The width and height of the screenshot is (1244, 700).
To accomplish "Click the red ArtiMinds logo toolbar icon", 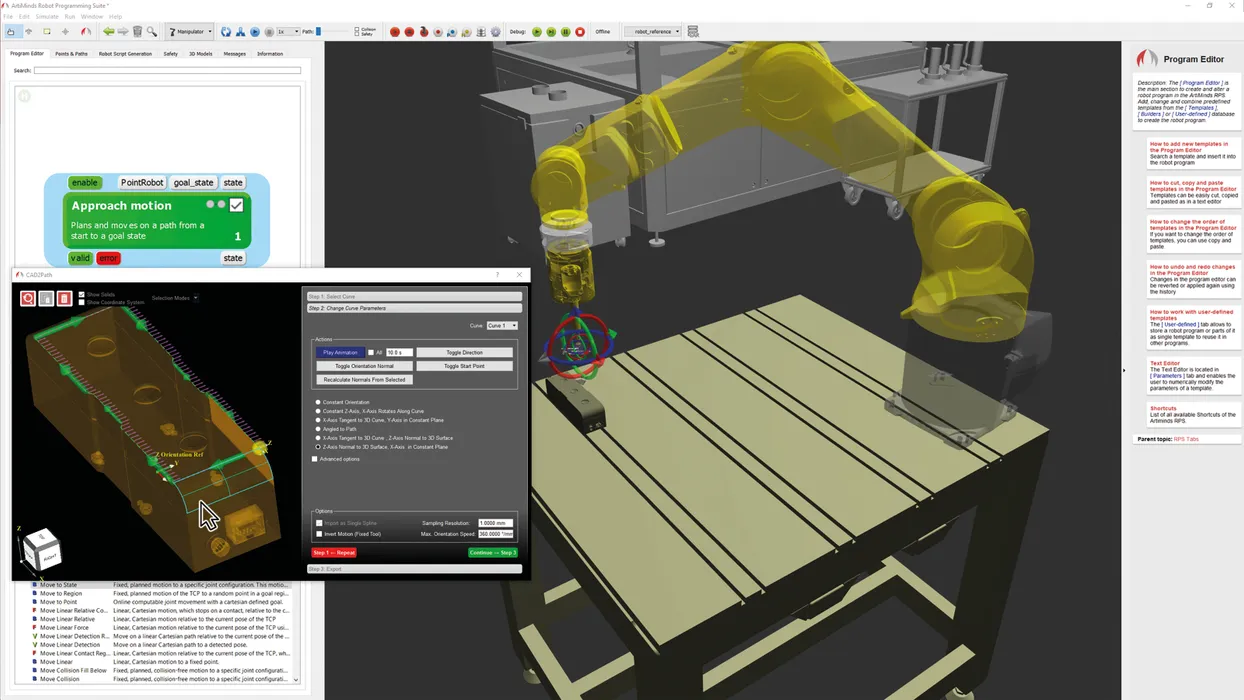I will [86, 32].
